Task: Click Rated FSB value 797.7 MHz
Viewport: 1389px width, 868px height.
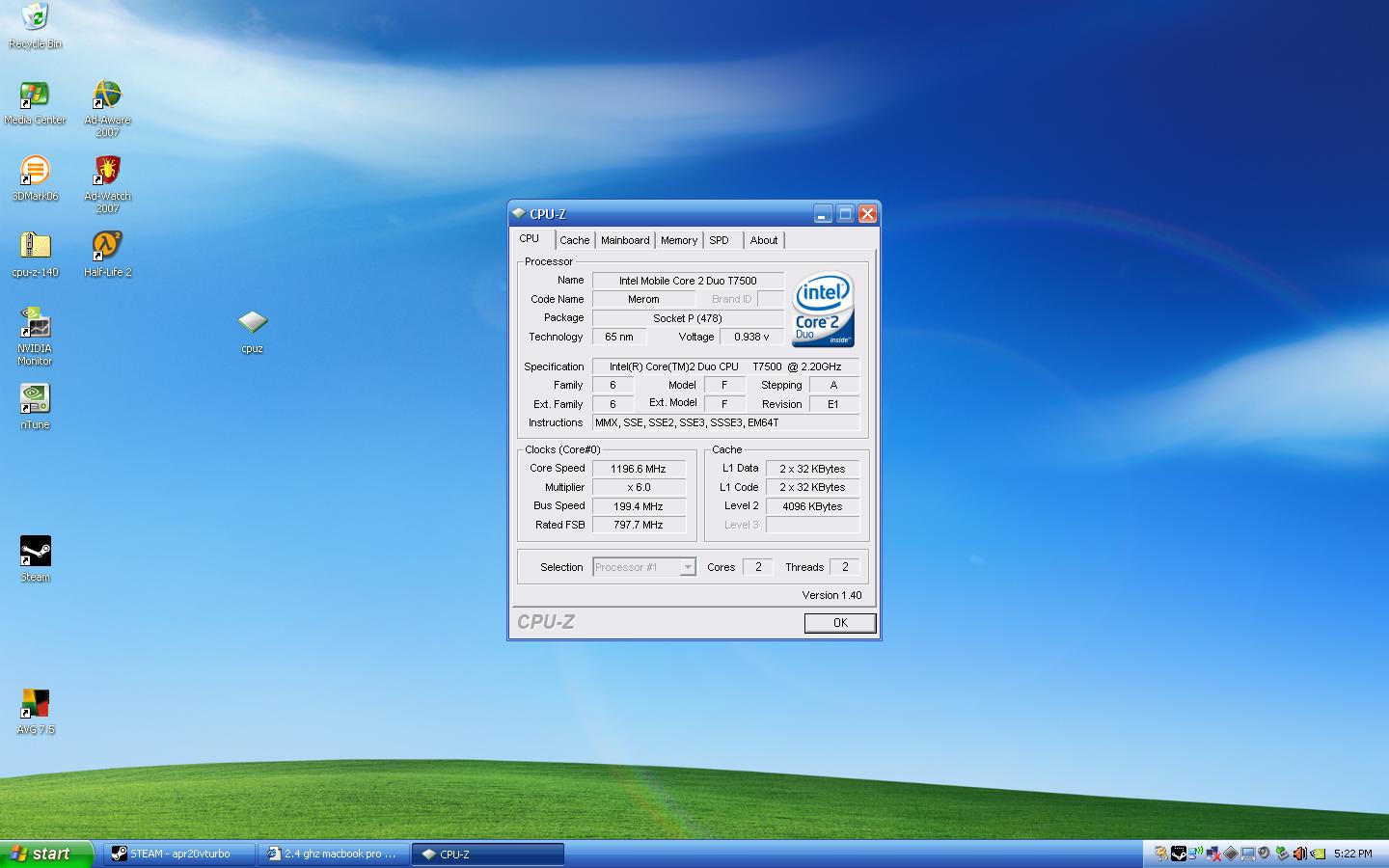Action: click(639, 525)
